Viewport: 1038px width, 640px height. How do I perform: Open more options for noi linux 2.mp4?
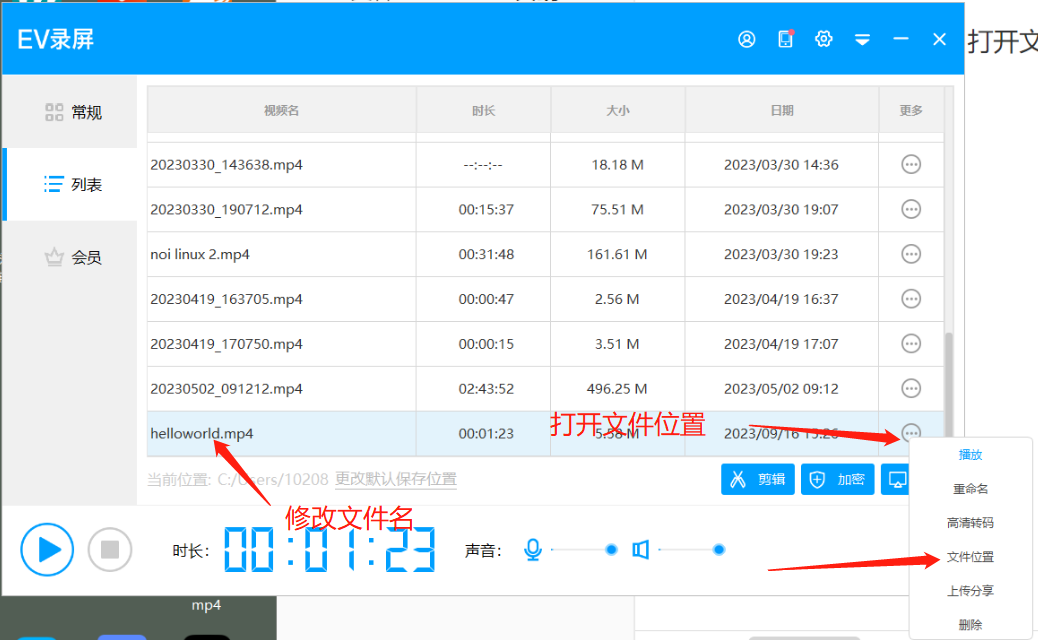click(911, 254)
